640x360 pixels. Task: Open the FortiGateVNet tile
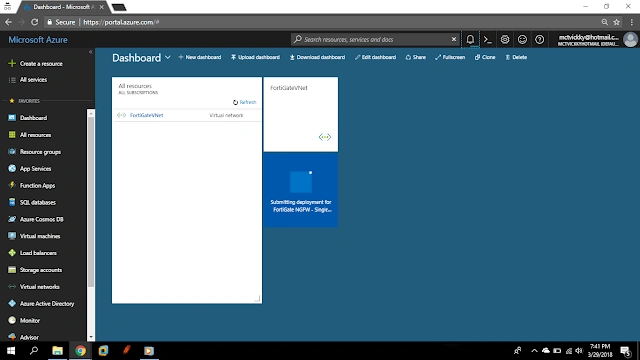click(x=301, y=114)
